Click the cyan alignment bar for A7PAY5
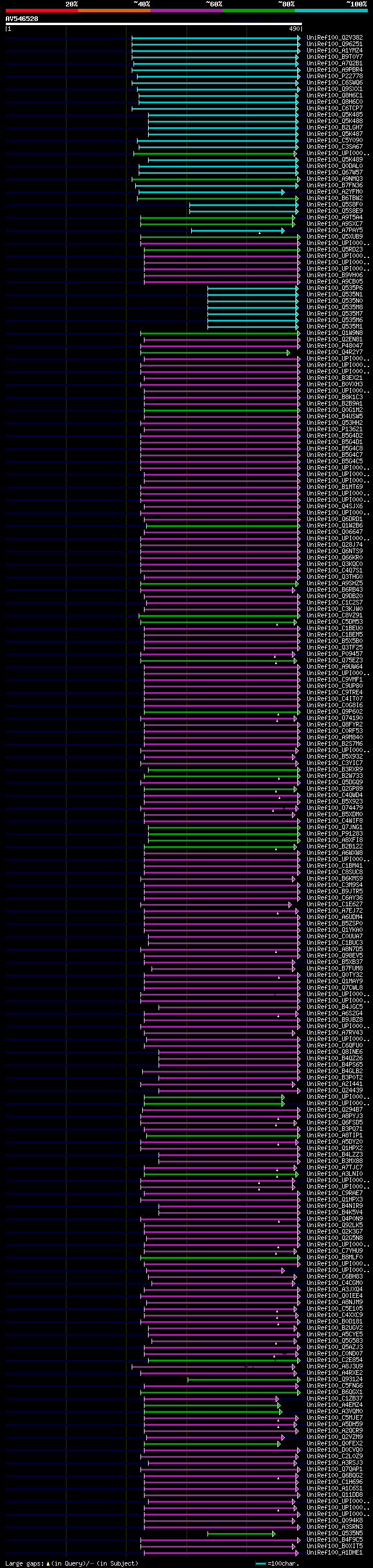This screenshot has height=1568, width=373. [x=238, y=231]
